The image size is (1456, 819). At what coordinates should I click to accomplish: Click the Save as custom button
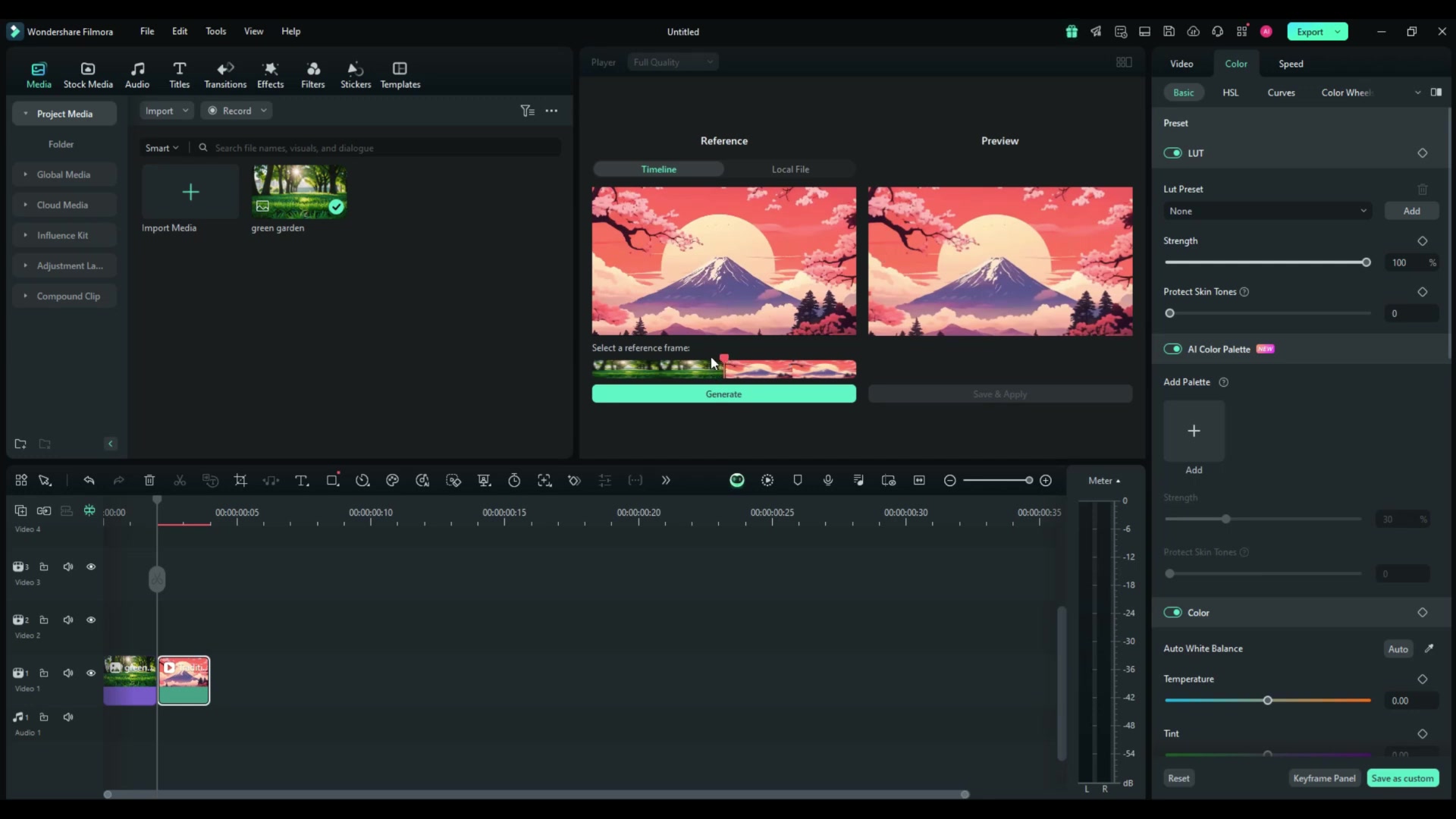point(1402,778)
